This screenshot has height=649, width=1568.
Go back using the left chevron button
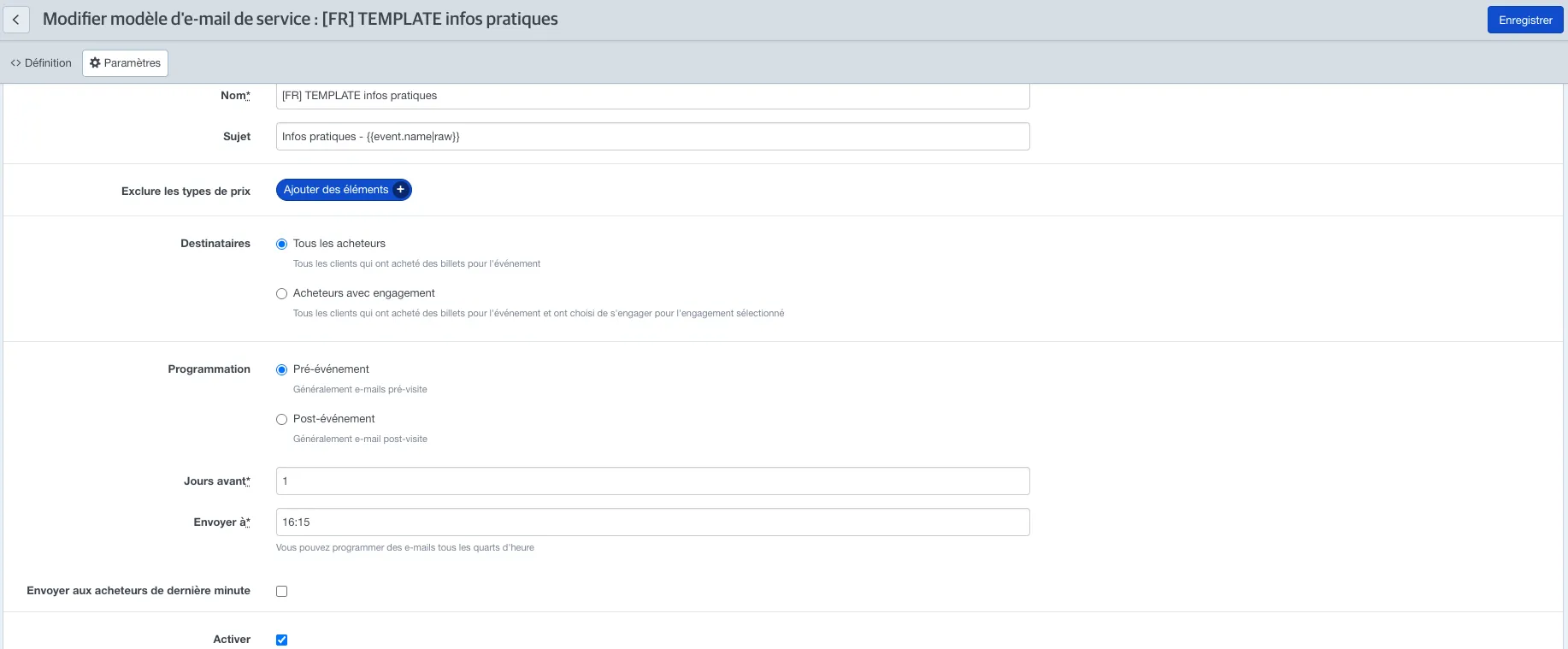pos(16,20)
